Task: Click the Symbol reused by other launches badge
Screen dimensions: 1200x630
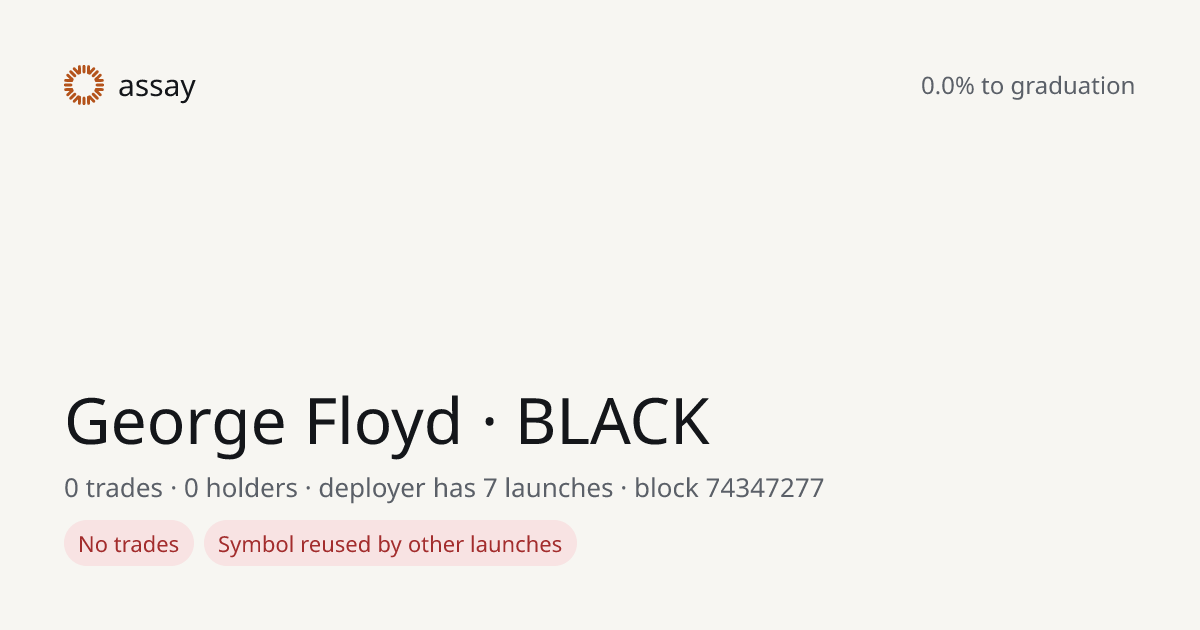Action: pos(390,543)
